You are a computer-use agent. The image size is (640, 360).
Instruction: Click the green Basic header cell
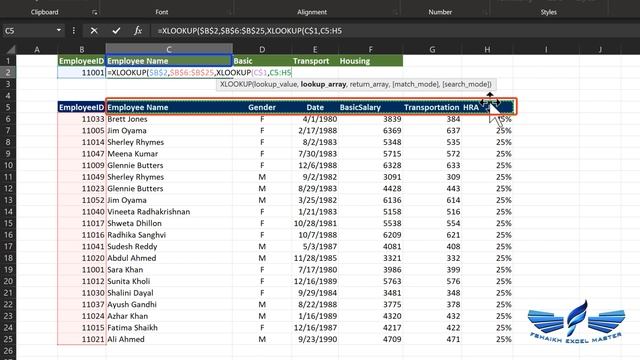[262, 61]
